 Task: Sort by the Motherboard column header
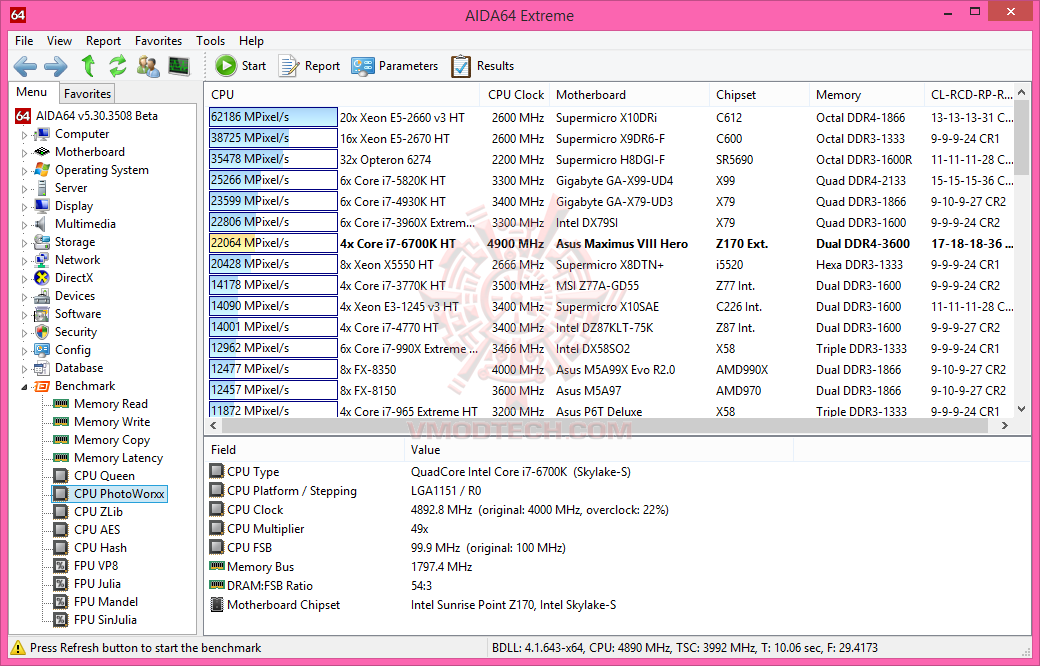(629, 95)
